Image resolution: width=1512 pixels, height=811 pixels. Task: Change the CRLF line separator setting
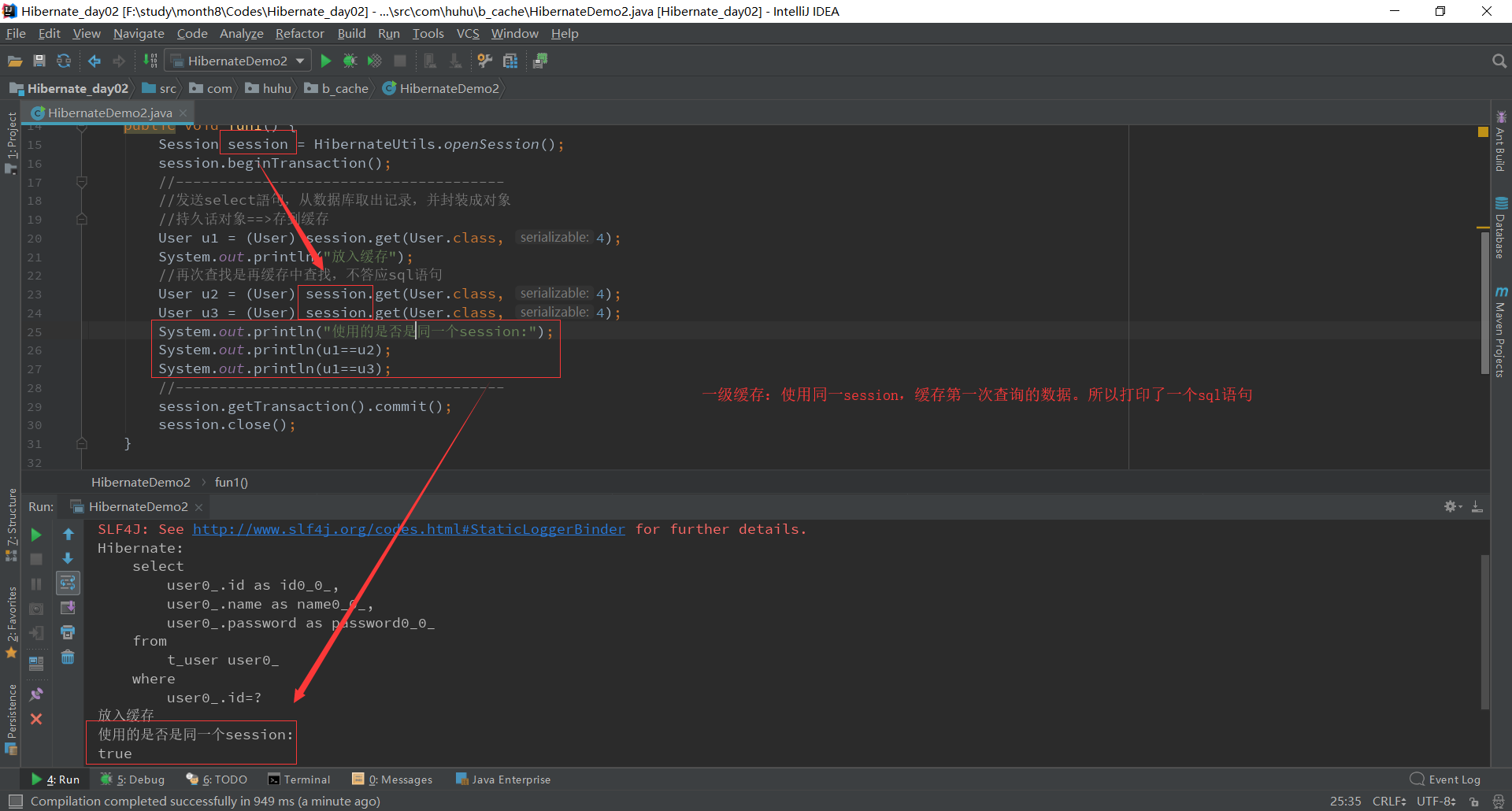click(1389, 802)
